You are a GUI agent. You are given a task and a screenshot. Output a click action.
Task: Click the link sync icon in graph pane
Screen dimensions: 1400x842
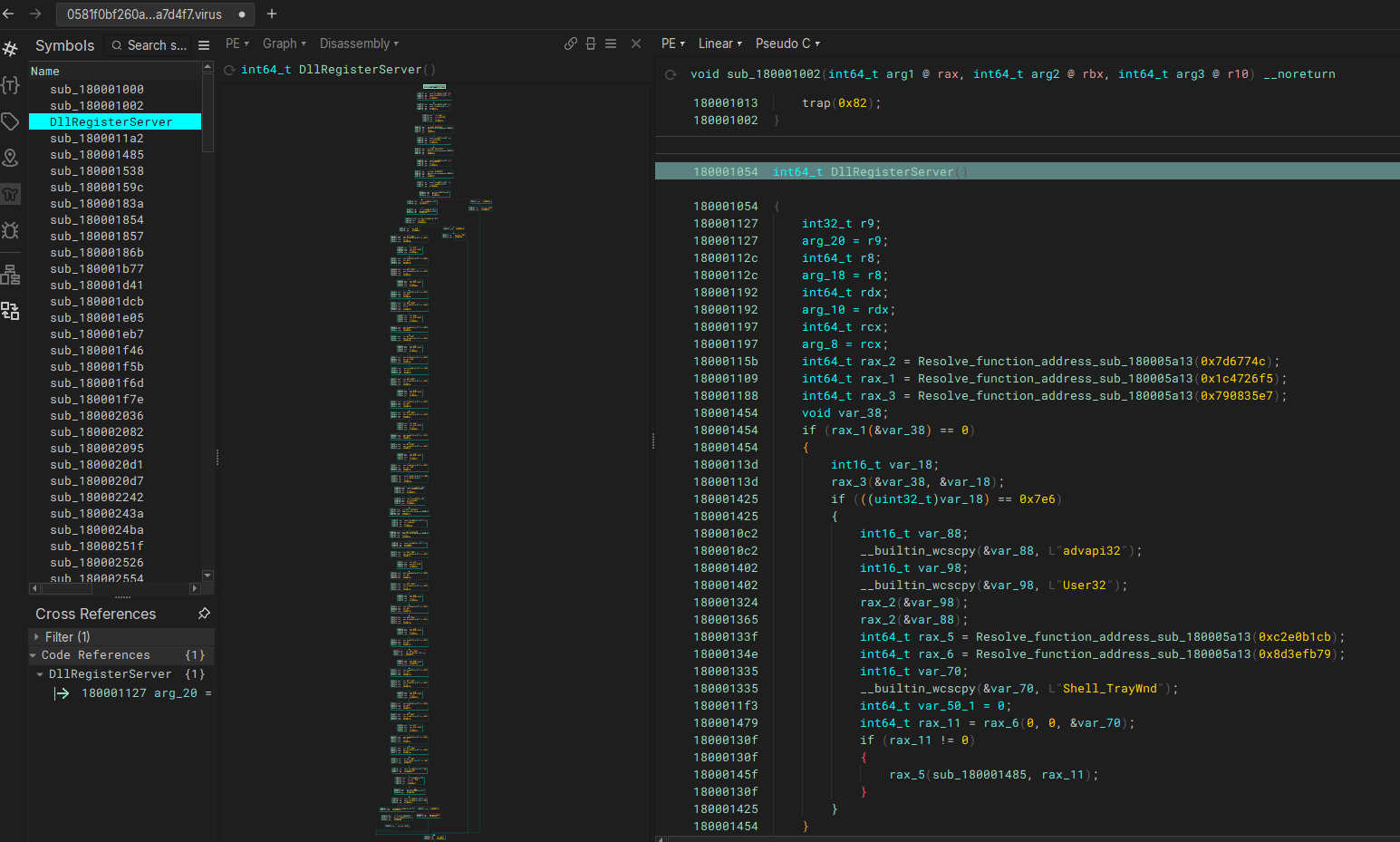571,44
